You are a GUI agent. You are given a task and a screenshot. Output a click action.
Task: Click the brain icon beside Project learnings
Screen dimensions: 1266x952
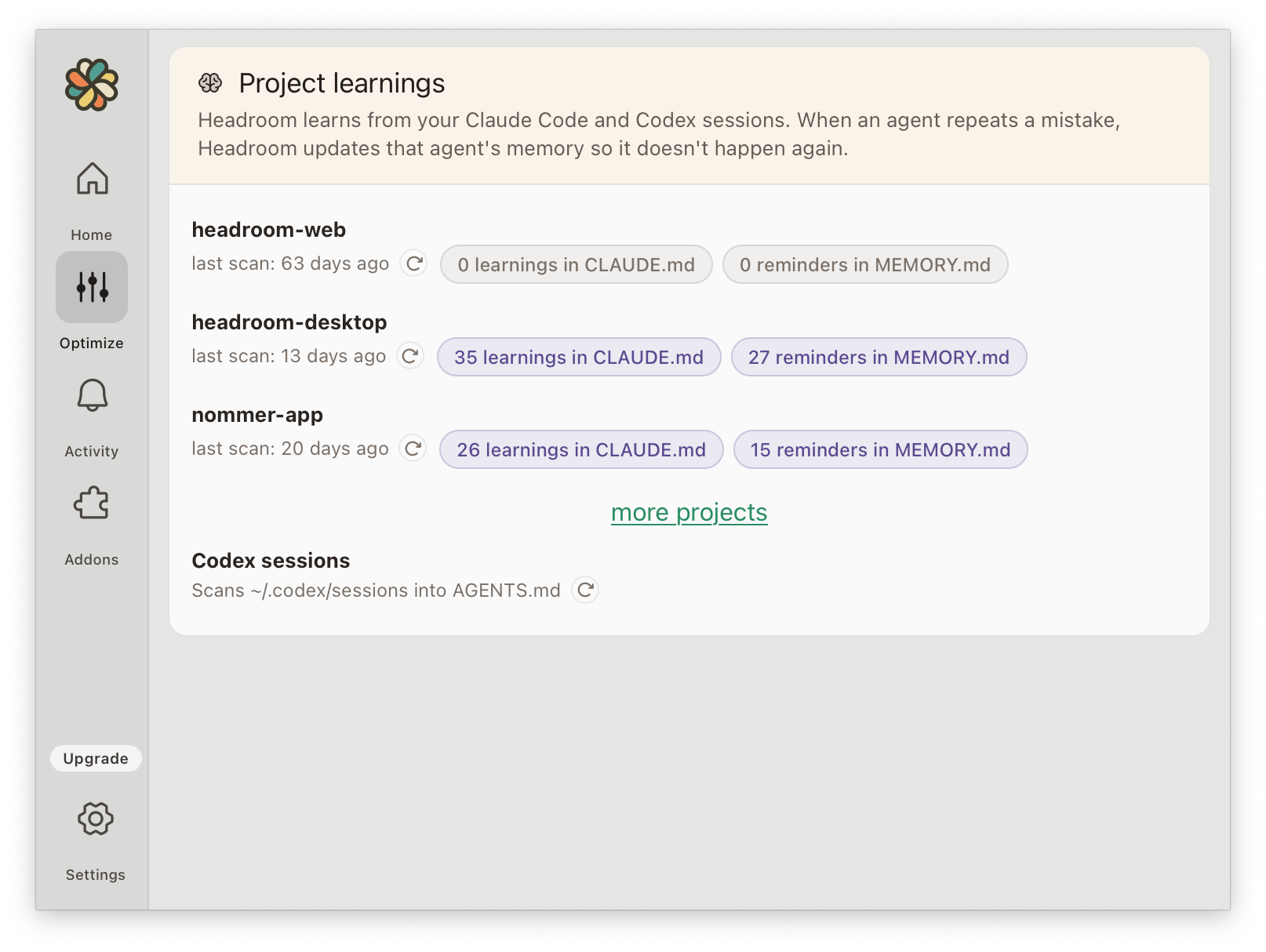(x=210, y=83)
